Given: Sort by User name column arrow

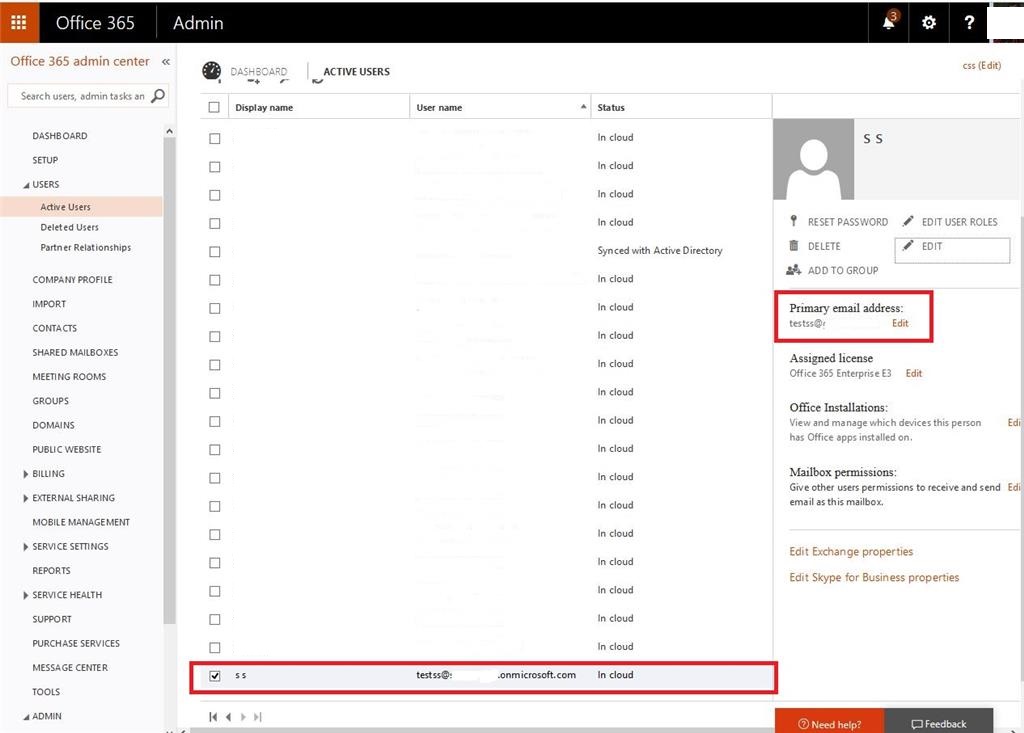Looking at the screenshot, I should (x=583, y=106).
